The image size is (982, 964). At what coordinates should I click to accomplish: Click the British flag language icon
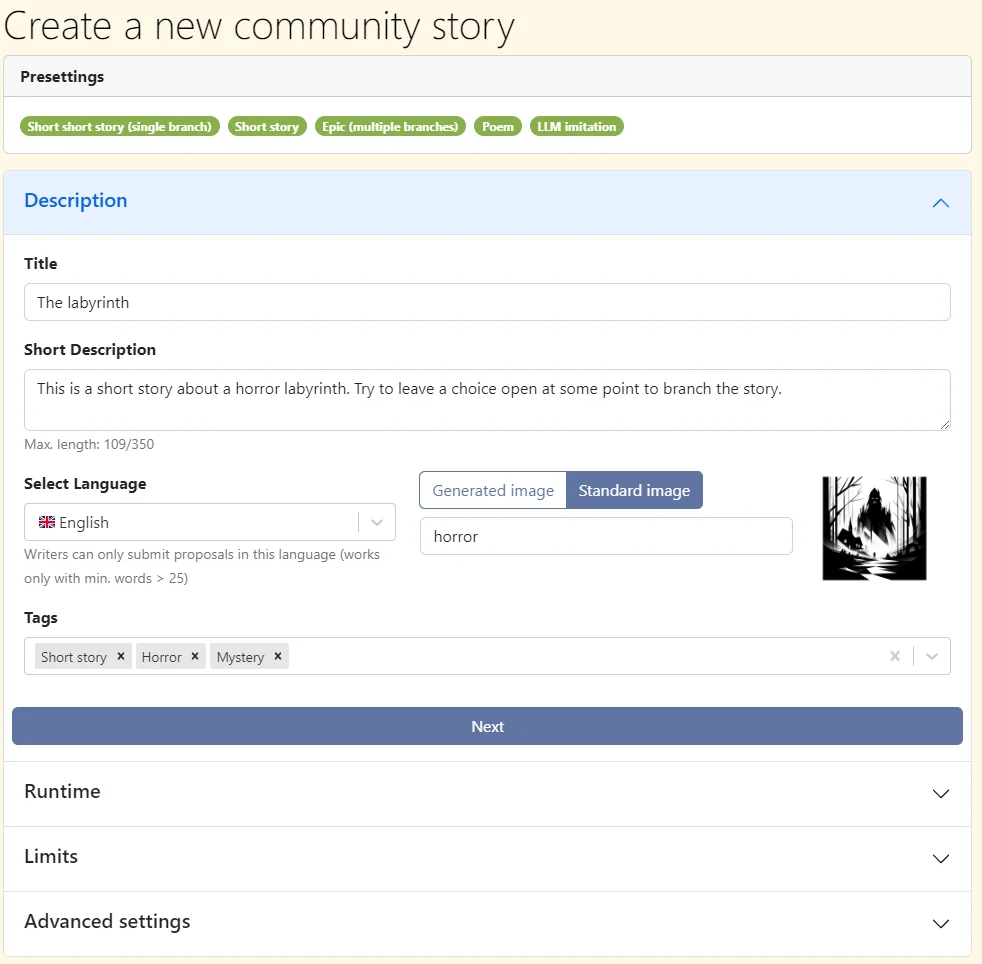coord(46,522)
